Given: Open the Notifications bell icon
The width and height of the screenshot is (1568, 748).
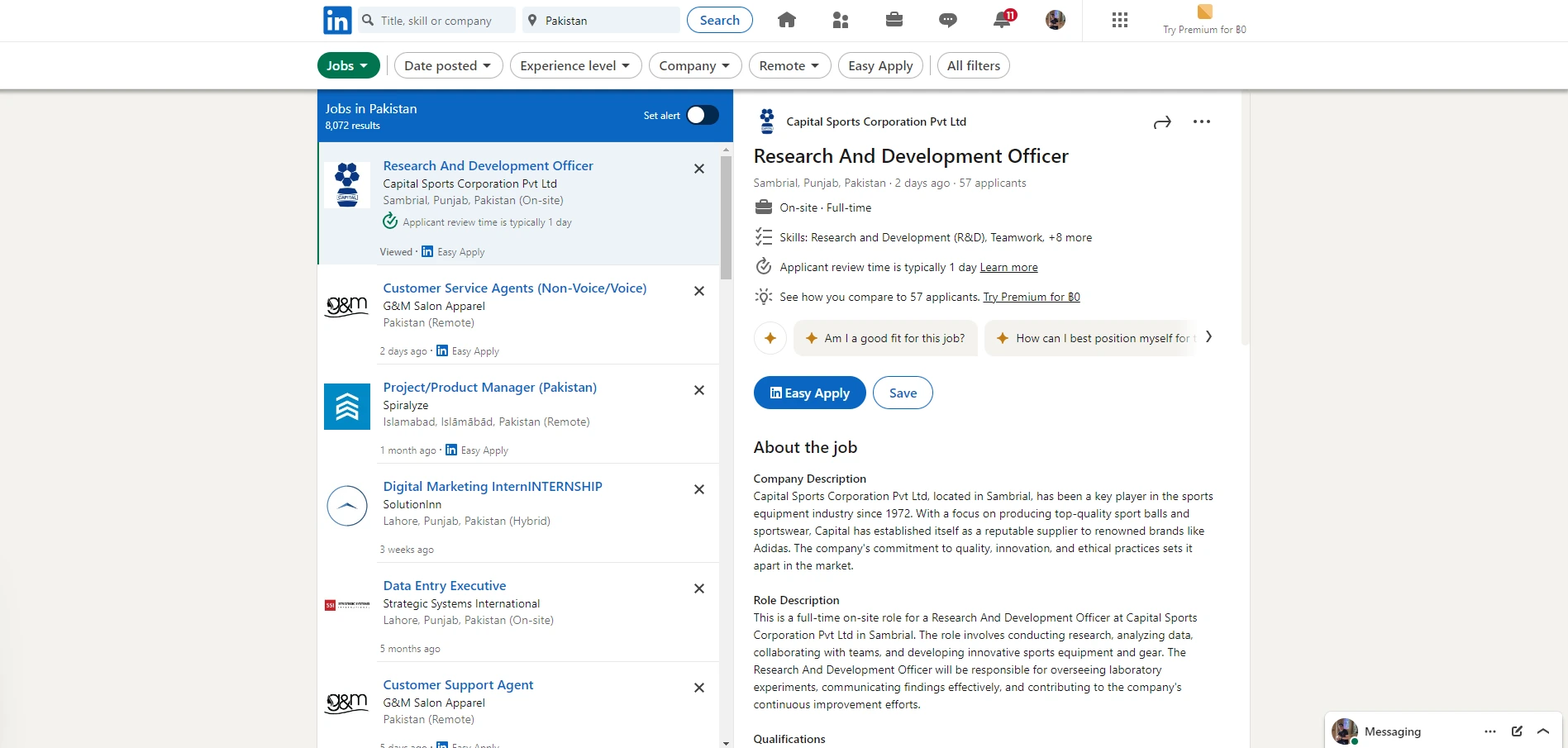Looking at the screenshot, I should pos(1003,20).
